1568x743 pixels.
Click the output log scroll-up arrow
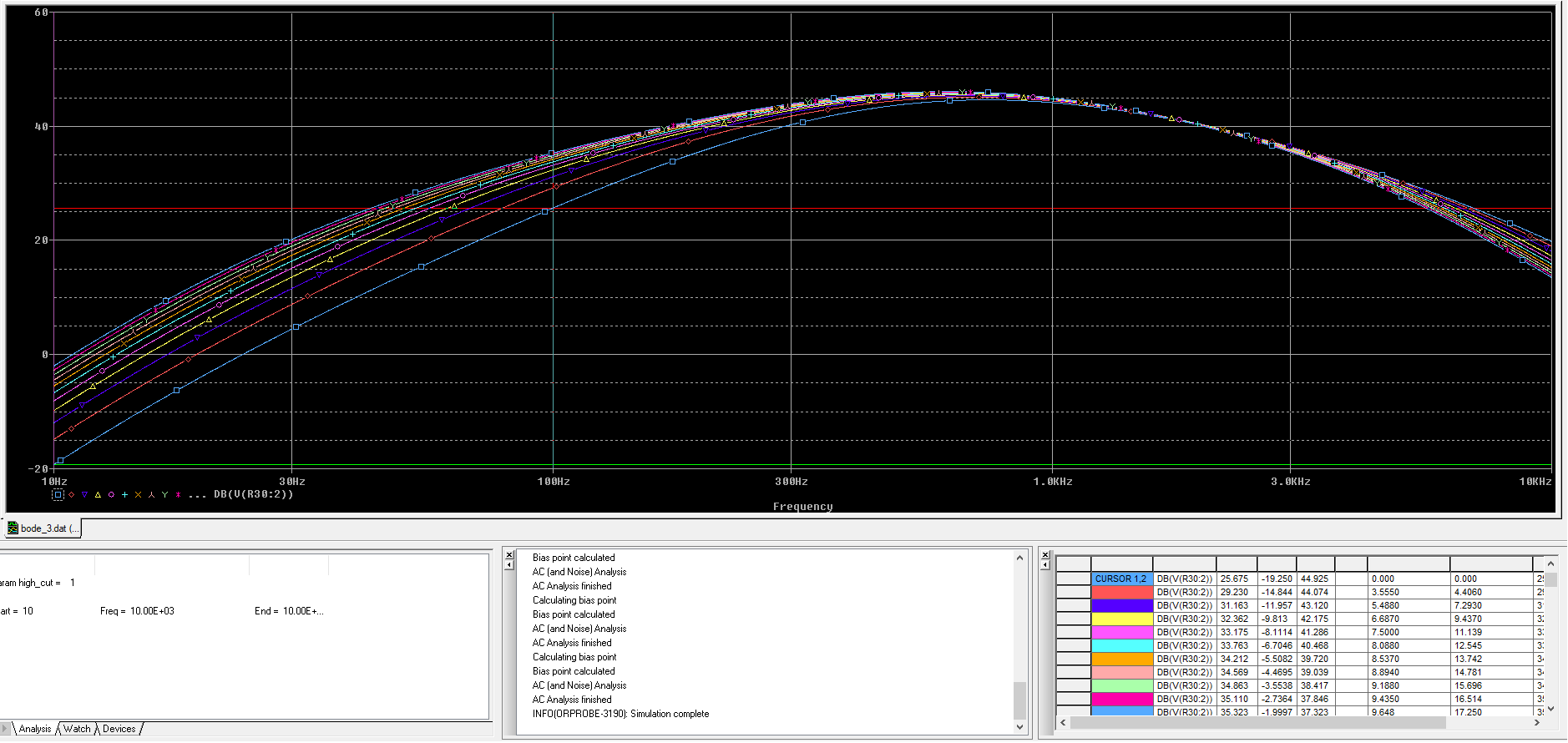pyautogui.click(x=1019, y=558)
